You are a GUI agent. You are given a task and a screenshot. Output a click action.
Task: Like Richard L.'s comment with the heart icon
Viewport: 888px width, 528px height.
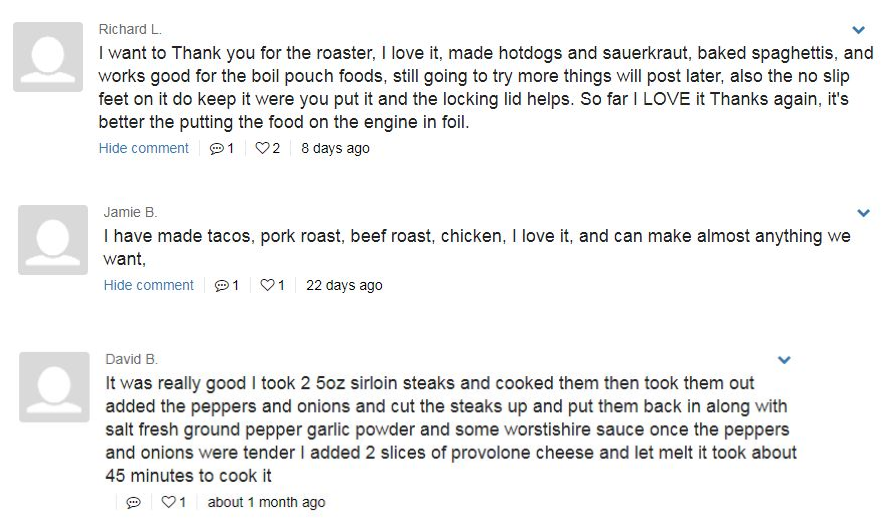[x=262, y=148]
